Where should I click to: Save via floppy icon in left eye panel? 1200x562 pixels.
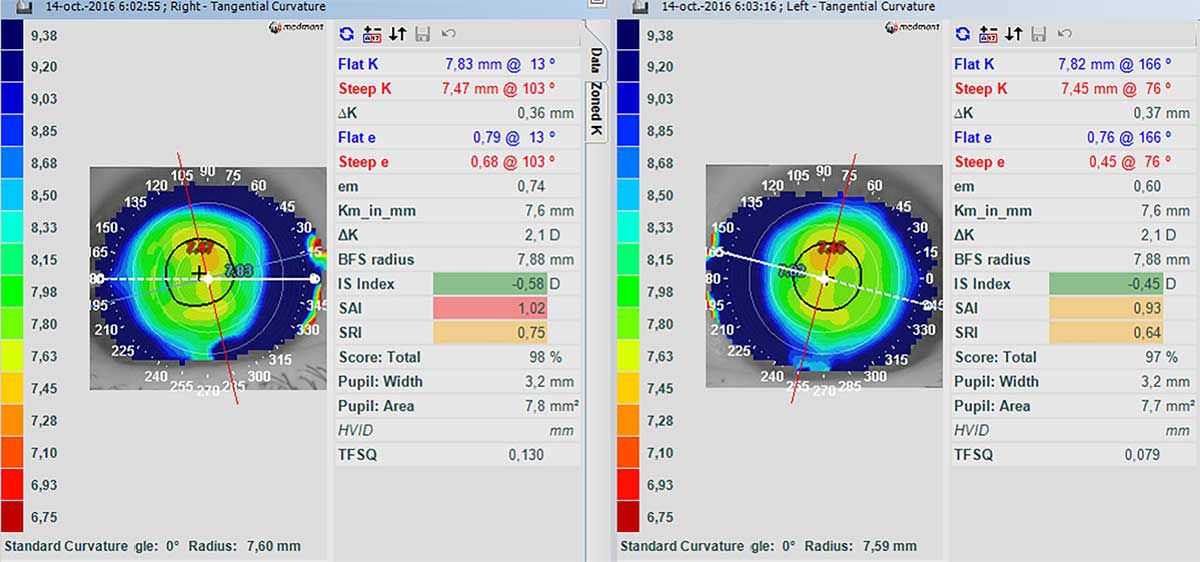point(1039,34)
